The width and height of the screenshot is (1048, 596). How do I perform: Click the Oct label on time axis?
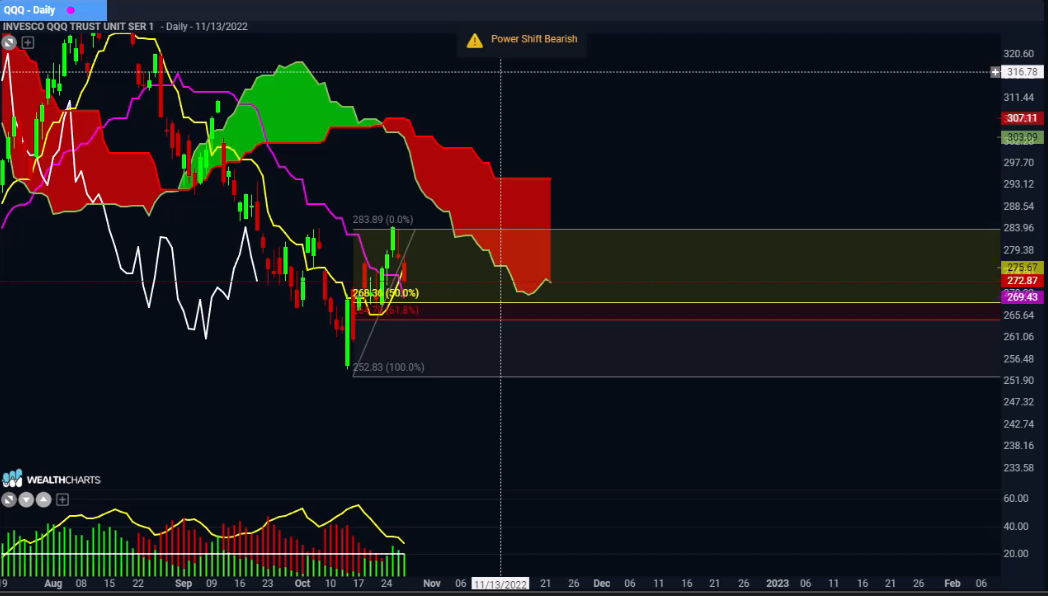click(x=302, y=583)
